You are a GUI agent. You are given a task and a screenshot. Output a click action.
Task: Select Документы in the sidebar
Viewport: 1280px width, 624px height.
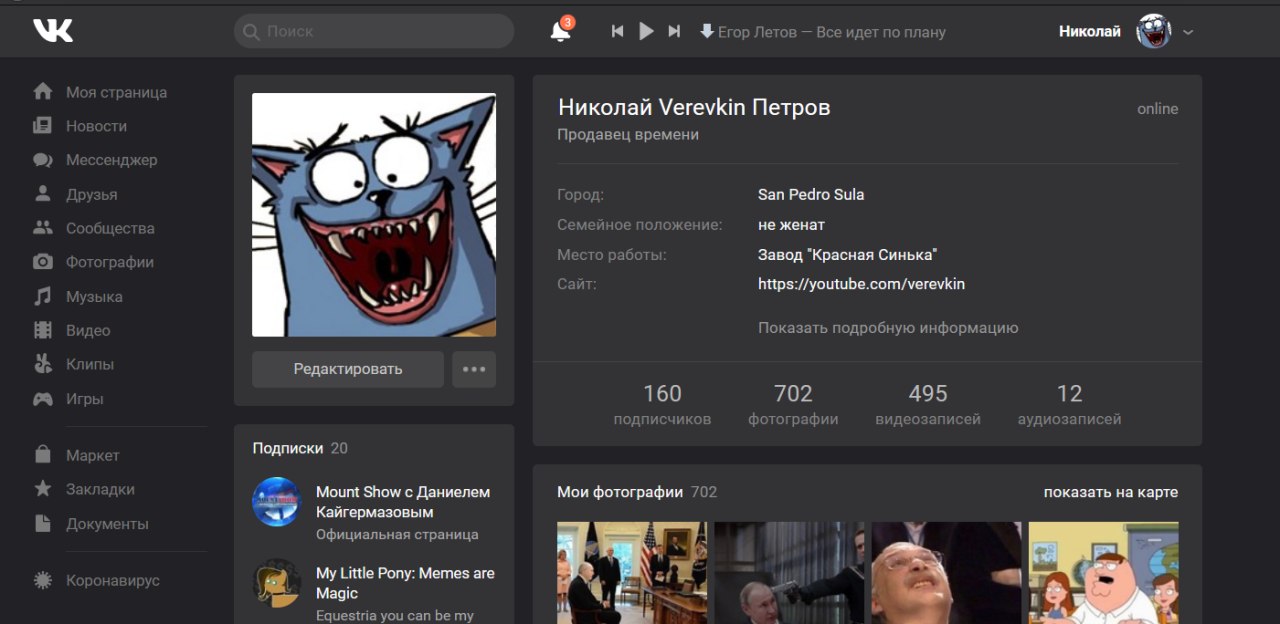[107, 523]
